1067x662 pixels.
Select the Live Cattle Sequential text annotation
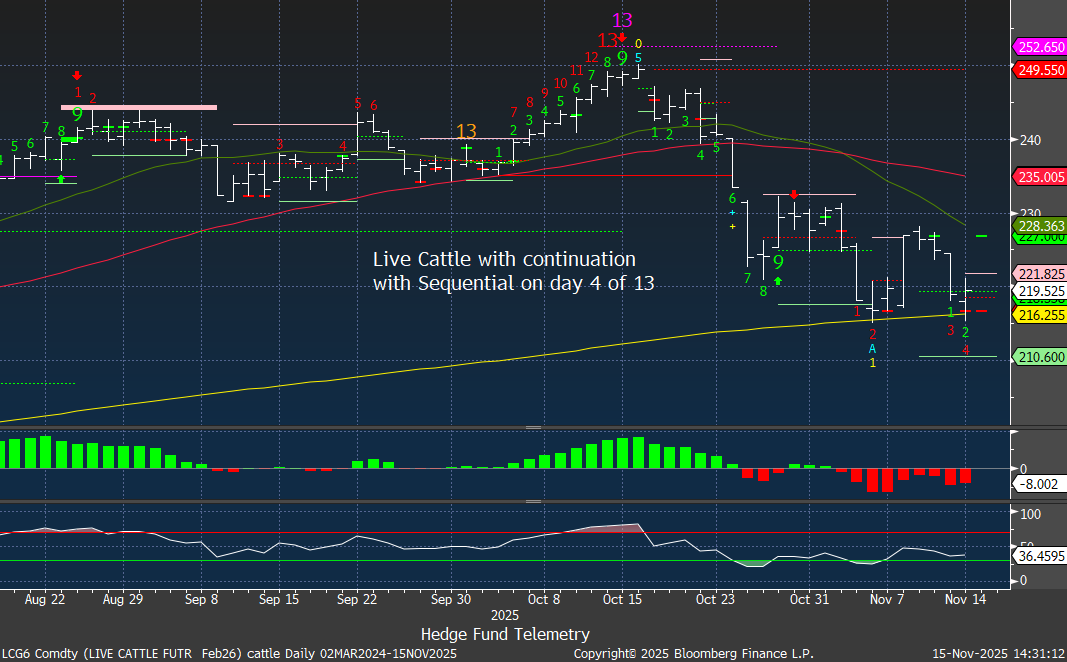click(x=513, y=270)
